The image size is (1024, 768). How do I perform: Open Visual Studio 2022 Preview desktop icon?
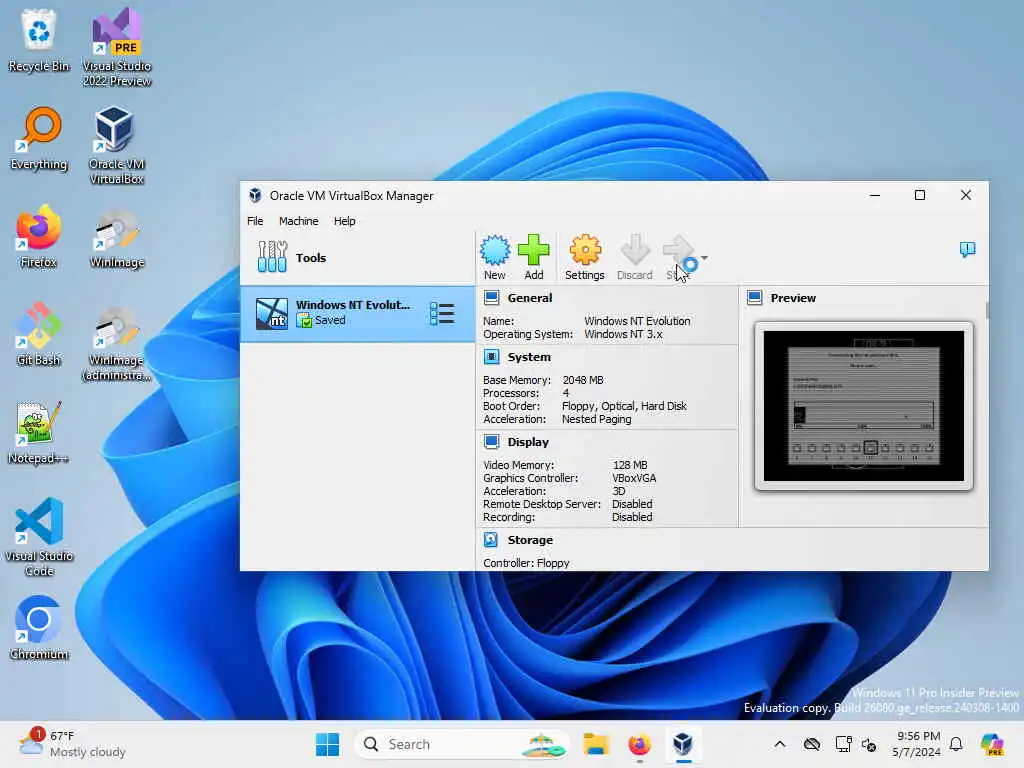(x=117, y=47)
